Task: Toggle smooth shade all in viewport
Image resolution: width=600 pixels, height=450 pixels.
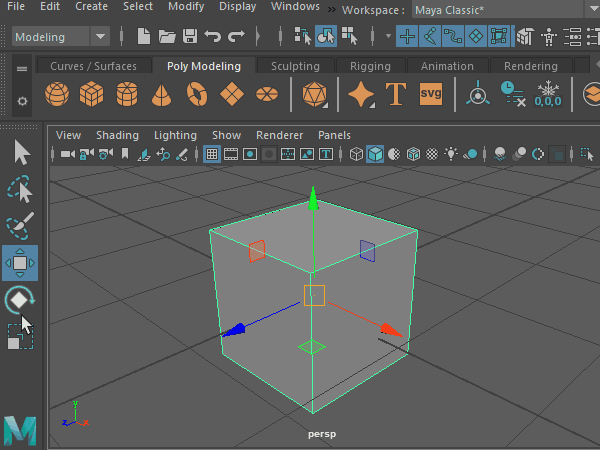Action: click(x=374, y=154)
